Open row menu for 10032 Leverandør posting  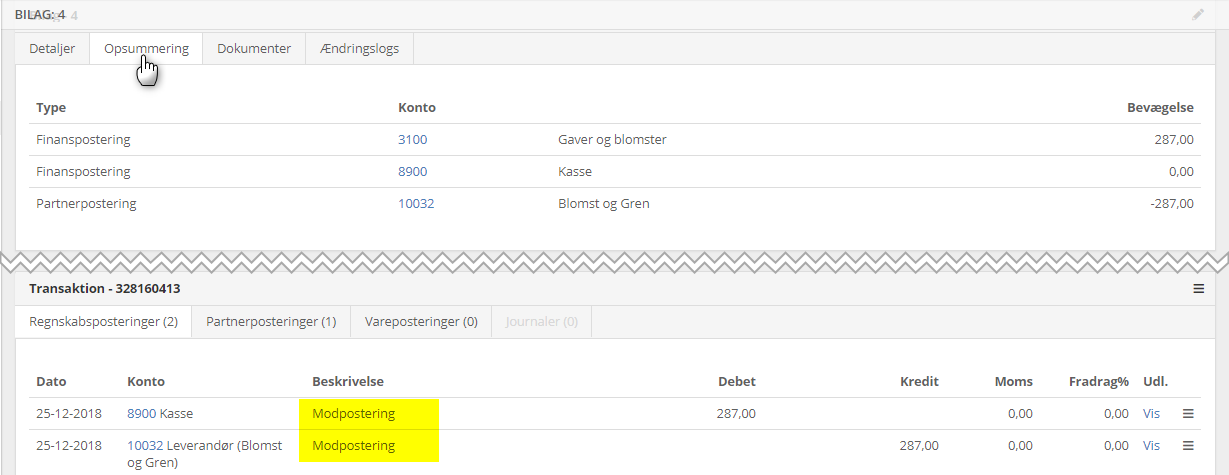(x=1188, y=446)
